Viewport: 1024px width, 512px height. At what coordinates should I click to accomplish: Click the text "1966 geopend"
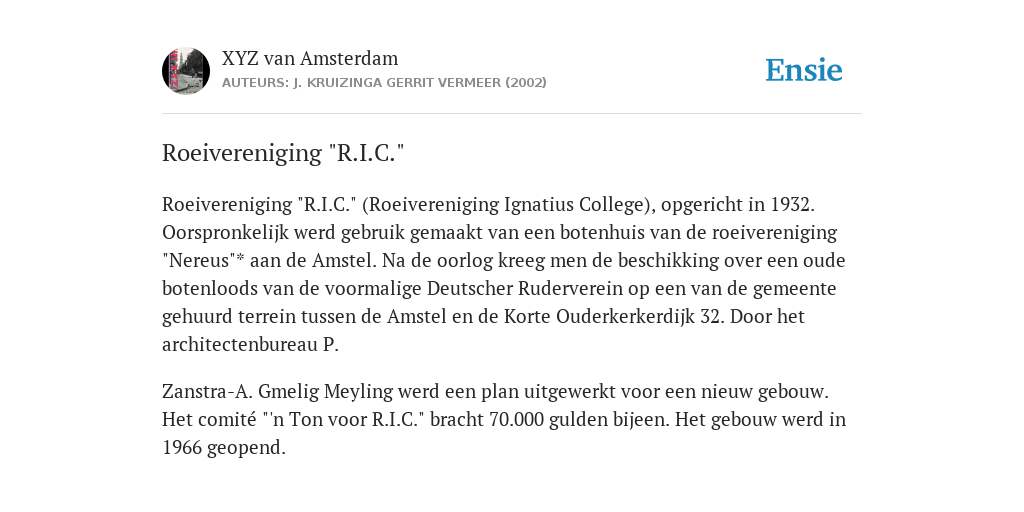[x=221, y=448]
